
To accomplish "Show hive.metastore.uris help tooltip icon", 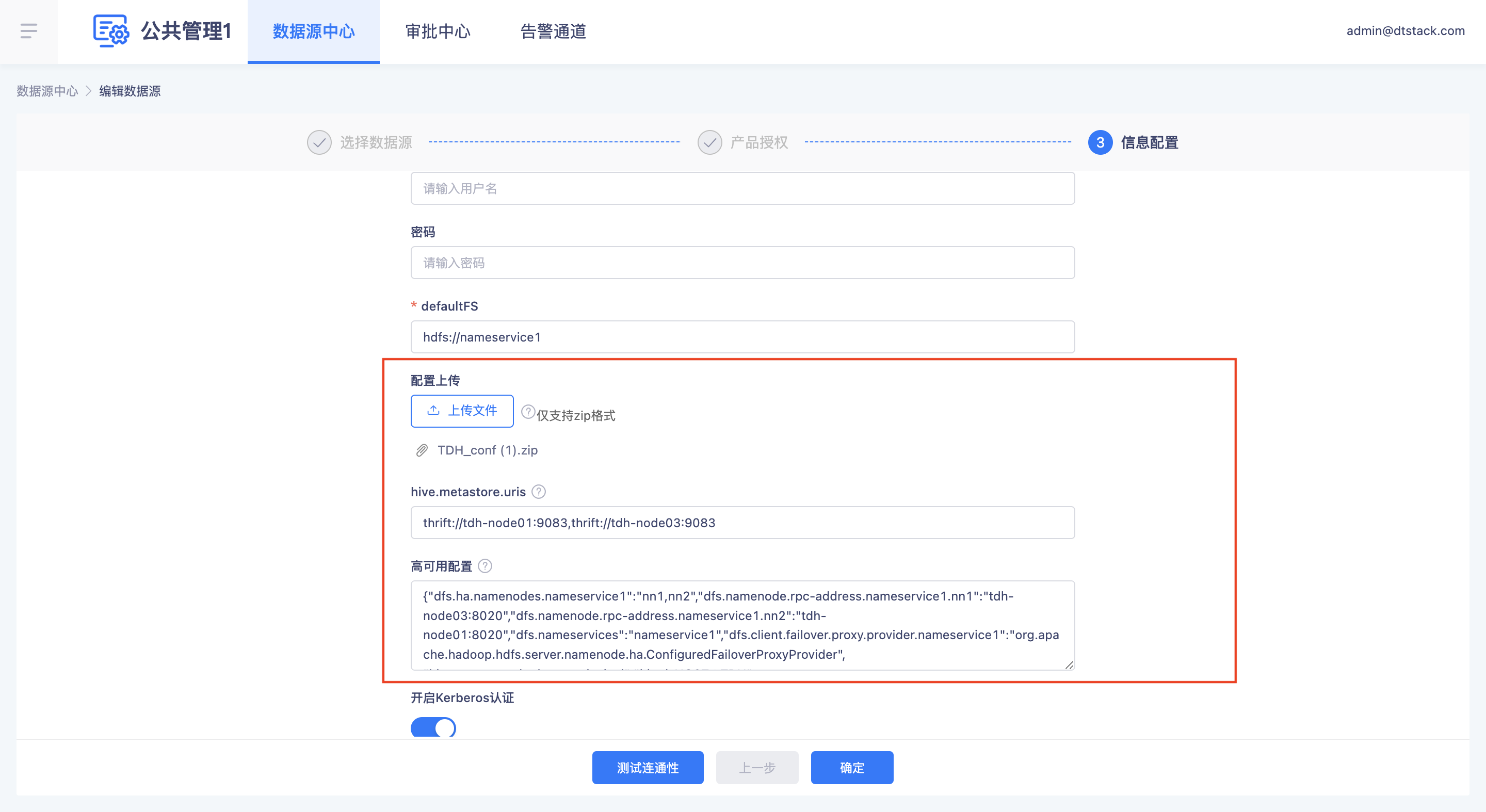I will [539, 492].
